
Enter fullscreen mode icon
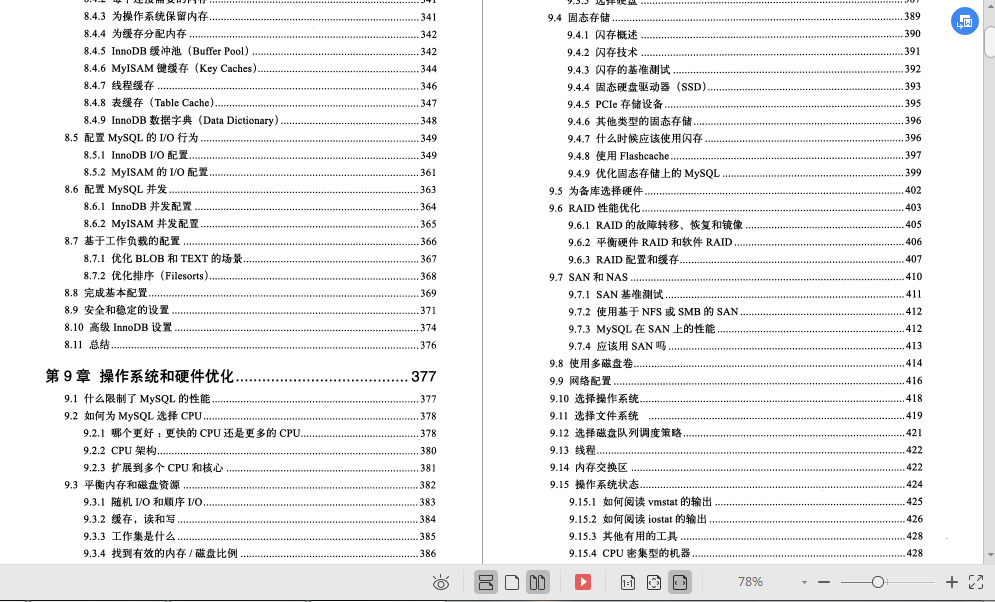pos(976,582)
